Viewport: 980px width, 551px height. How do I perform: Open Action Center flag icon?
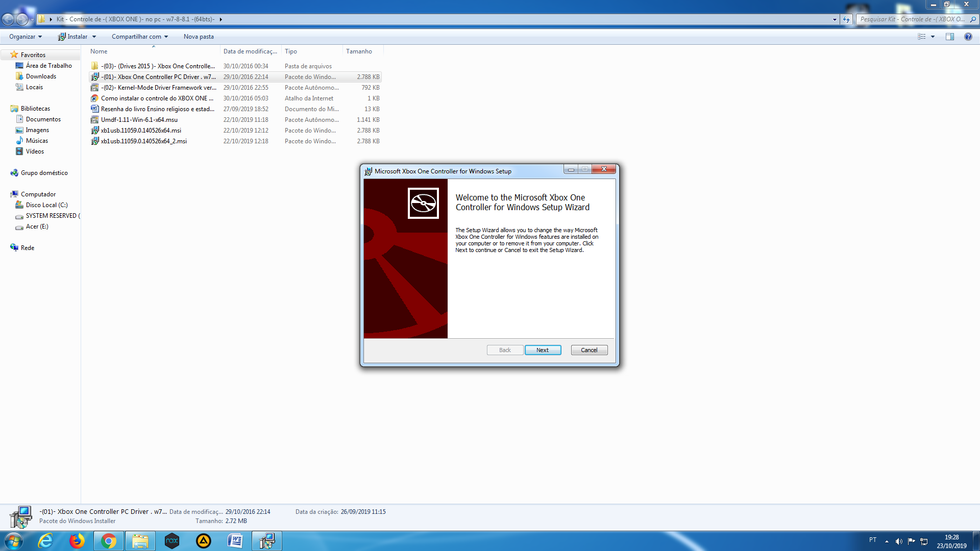911,541
